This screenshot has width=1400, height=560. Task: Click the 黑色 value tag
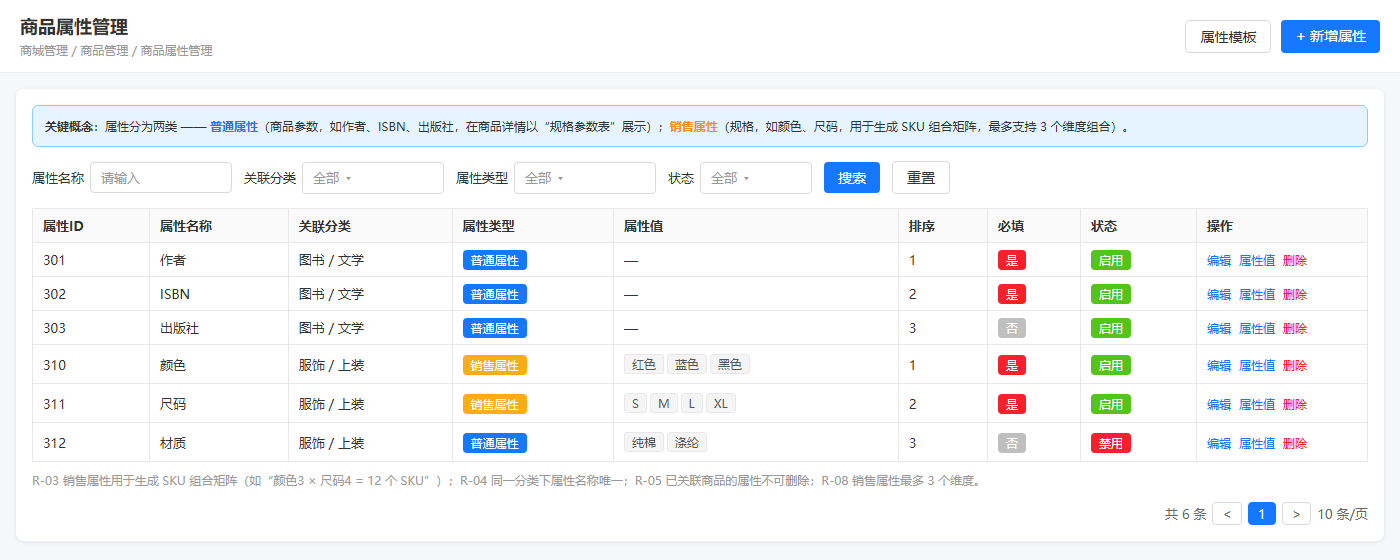click(730, 364)
